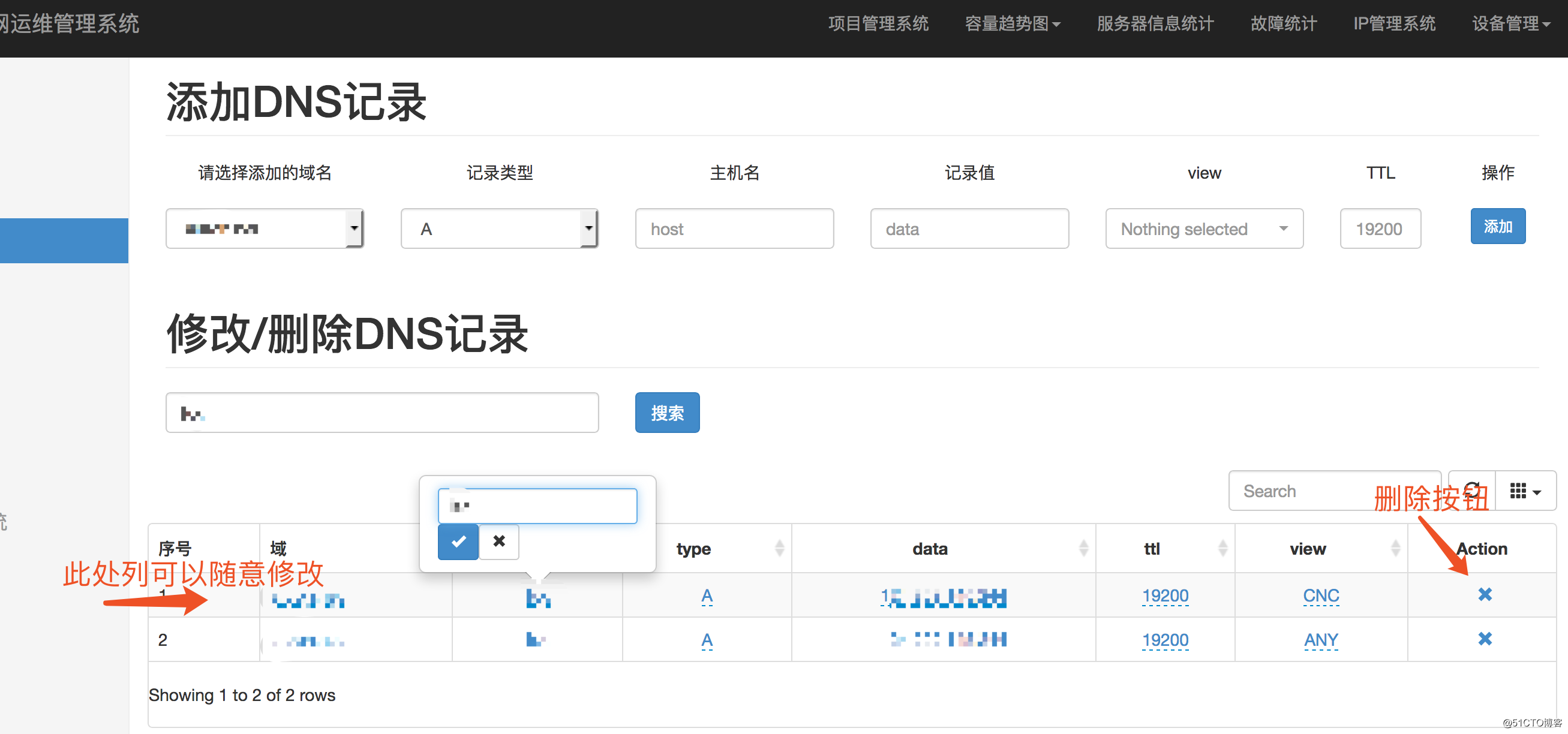Sort table by type column

click(x=707, y=548)
